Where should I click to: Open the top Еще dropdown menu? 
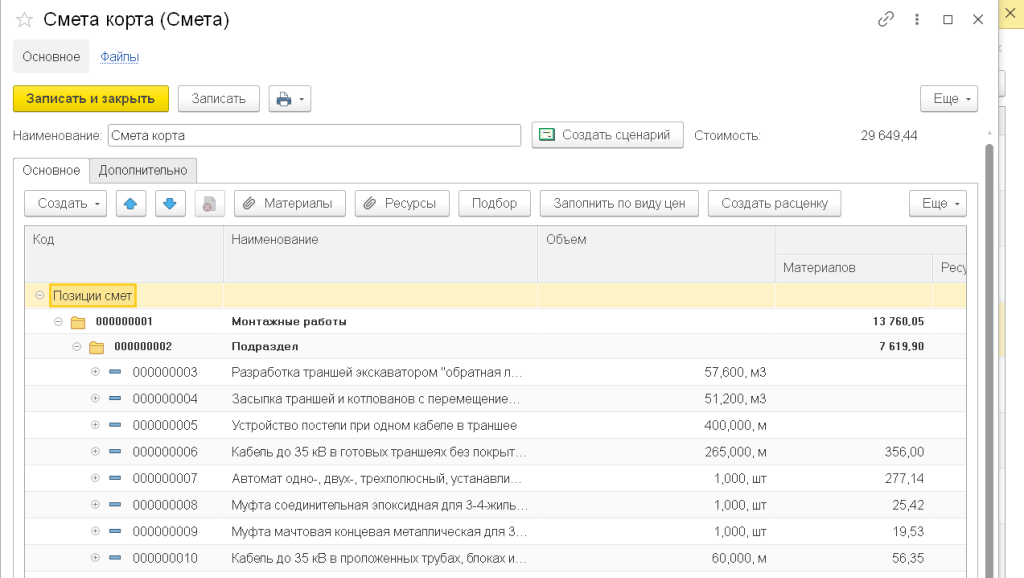(948, 99)
